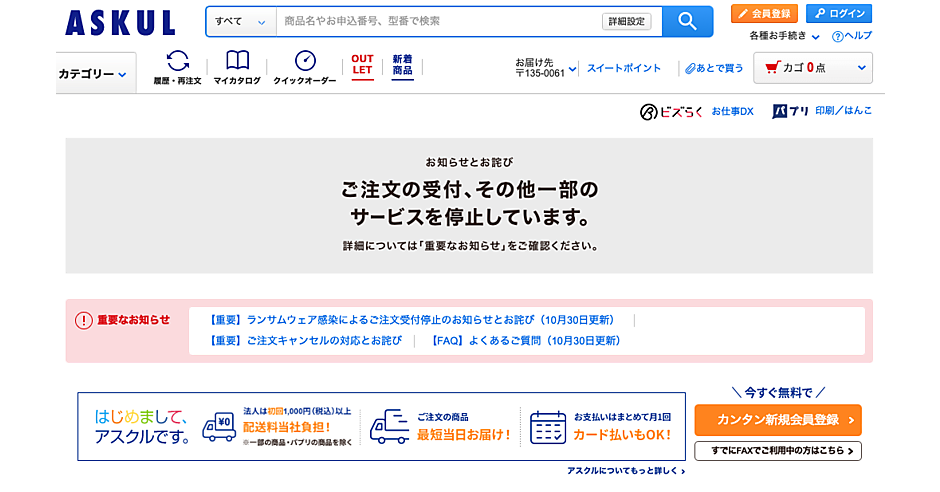
Task: Click すでにFAXでご利用中の方はこちら button
Action: tap(778, 451)
